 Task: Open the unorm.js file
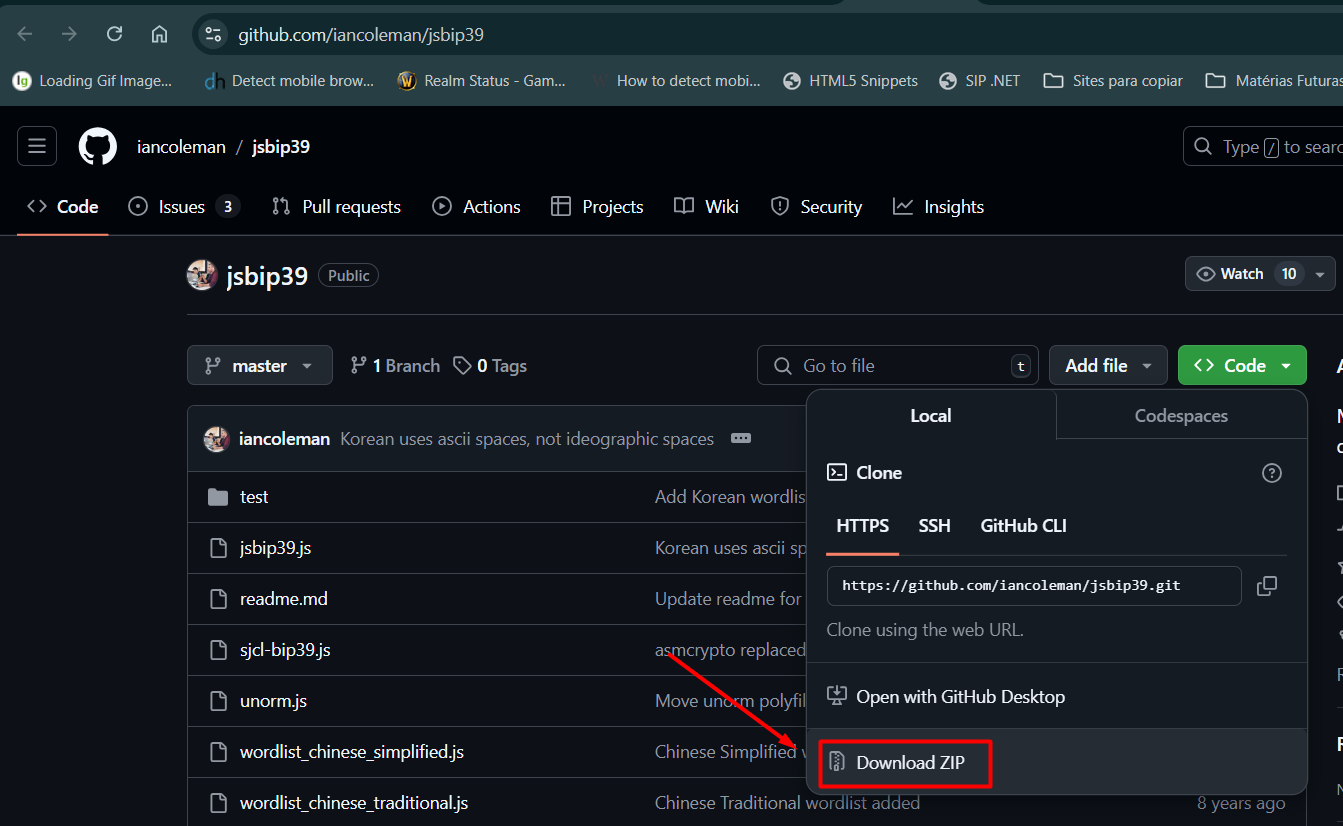(x=273, y=701)
